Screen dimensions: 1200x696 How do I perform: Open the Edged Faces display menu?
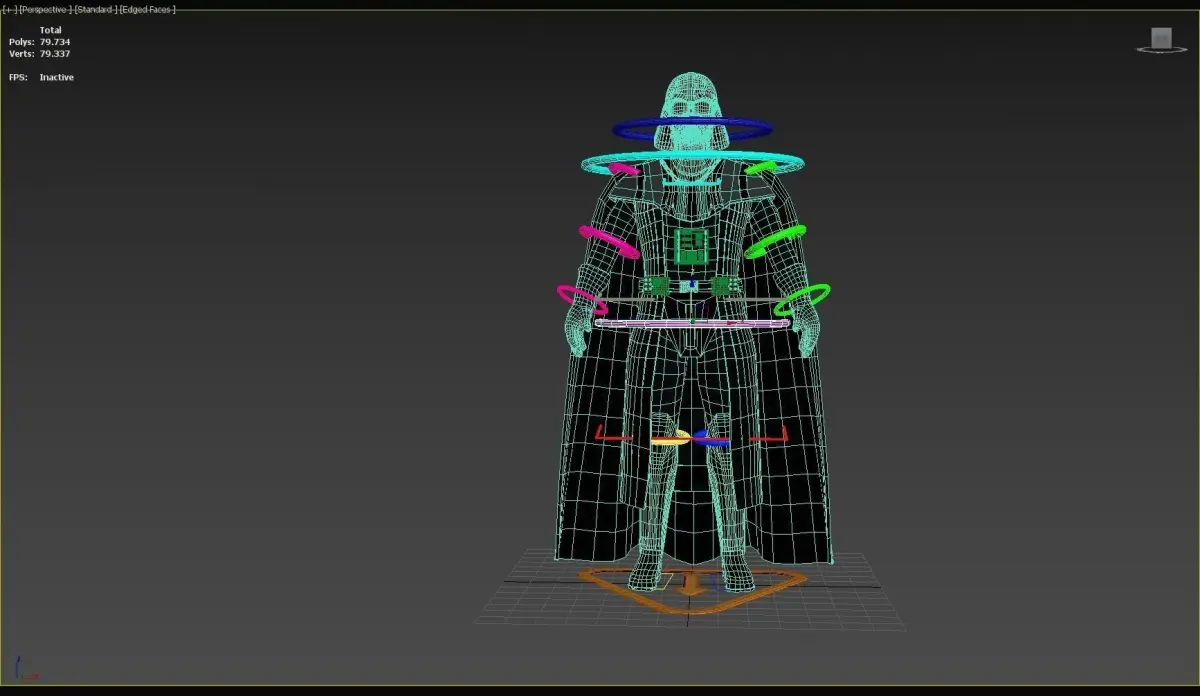coord(147,9)
